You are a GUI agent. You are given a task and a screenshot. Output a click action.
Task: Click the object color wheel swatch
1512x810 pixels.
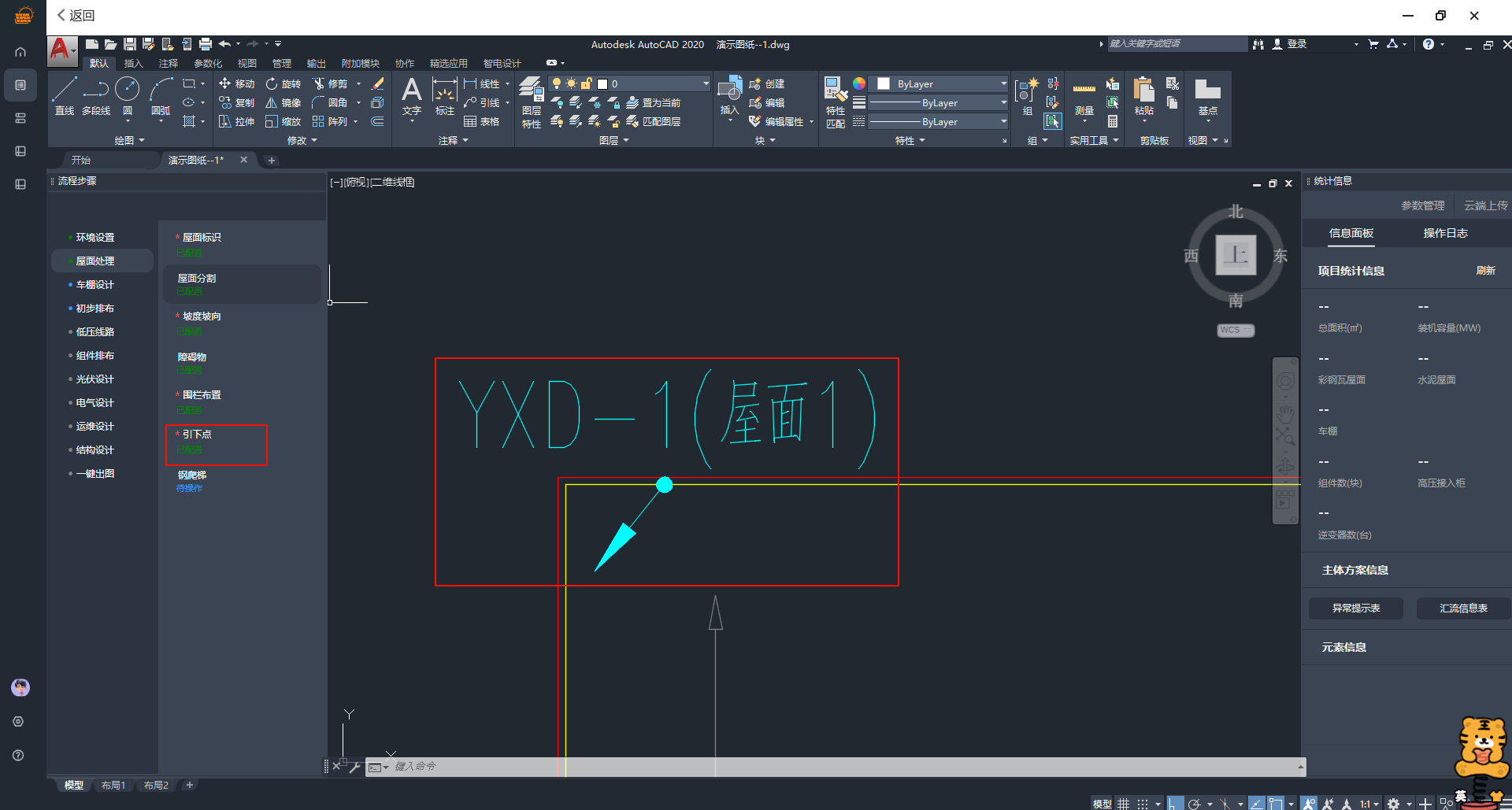point(859,83)
